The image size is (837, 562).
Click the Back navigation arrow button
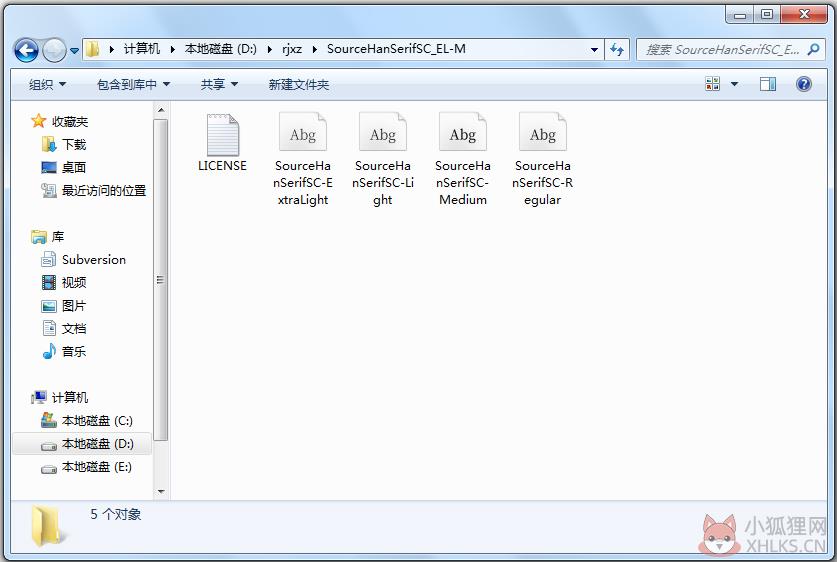tap(26, 50)
